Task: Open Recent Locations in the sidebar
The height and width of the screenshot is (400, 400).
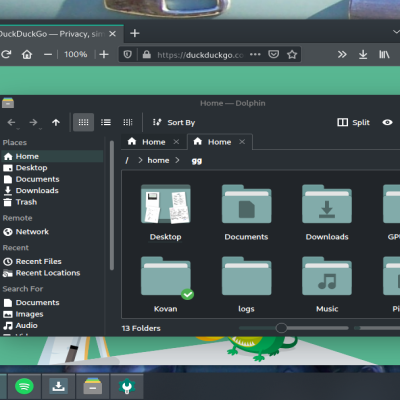Action: tap(52, 273)
